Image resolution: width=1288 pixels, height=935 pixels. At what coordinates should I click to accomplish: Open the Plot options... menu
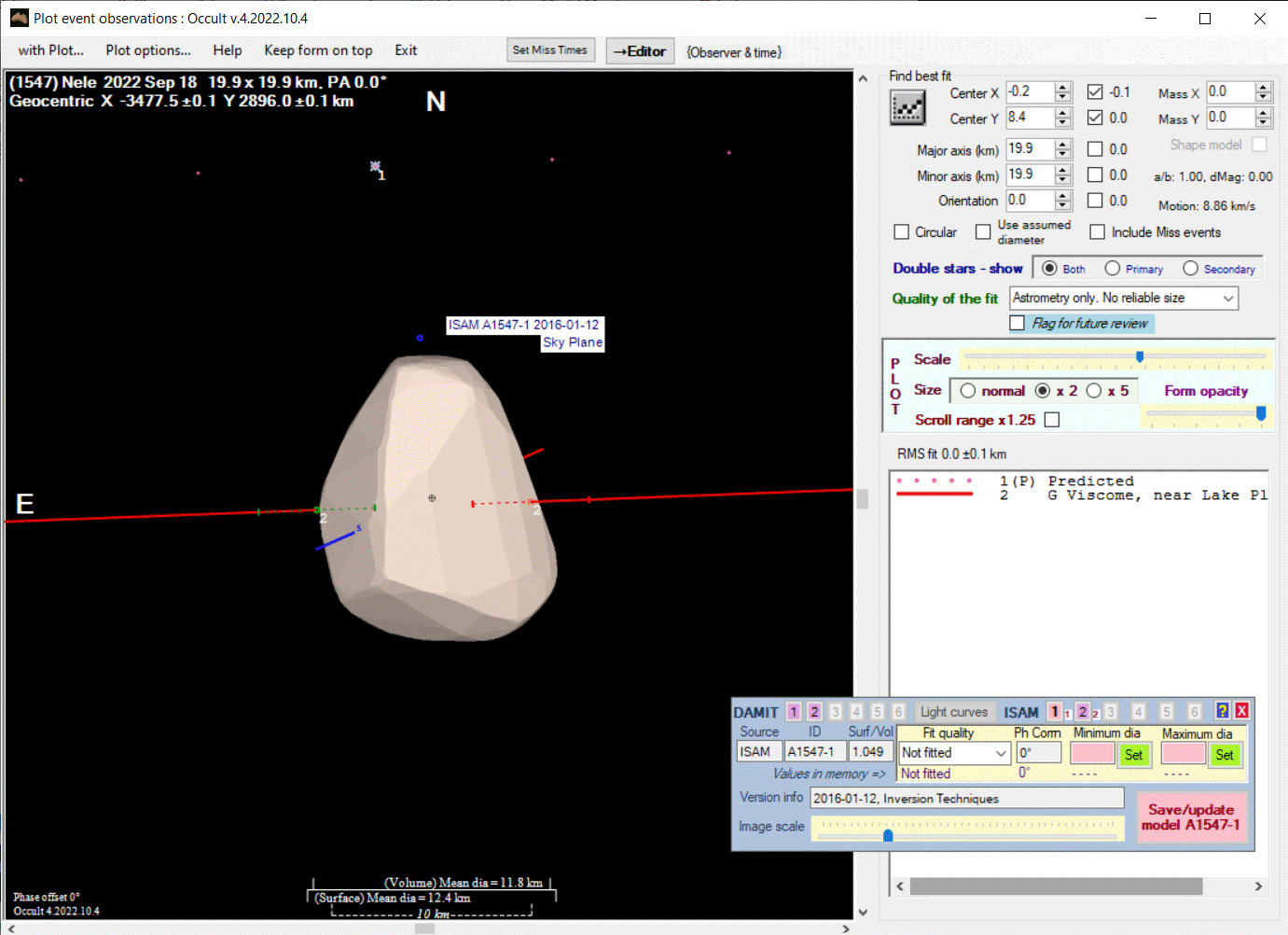coord(147,50)
